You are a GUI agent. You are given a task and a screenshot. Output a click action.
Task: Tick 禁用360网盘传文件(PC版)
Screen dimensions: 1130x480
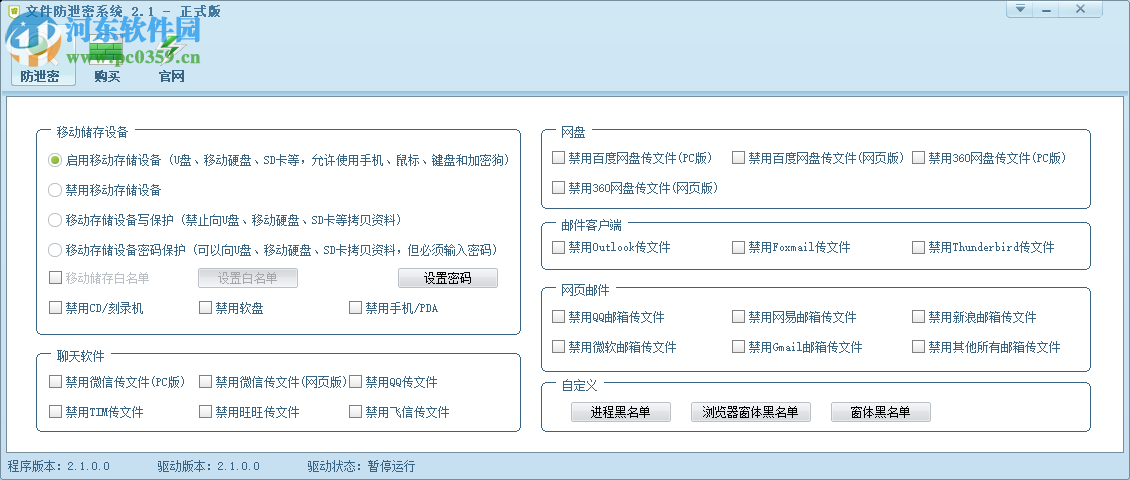918,158
